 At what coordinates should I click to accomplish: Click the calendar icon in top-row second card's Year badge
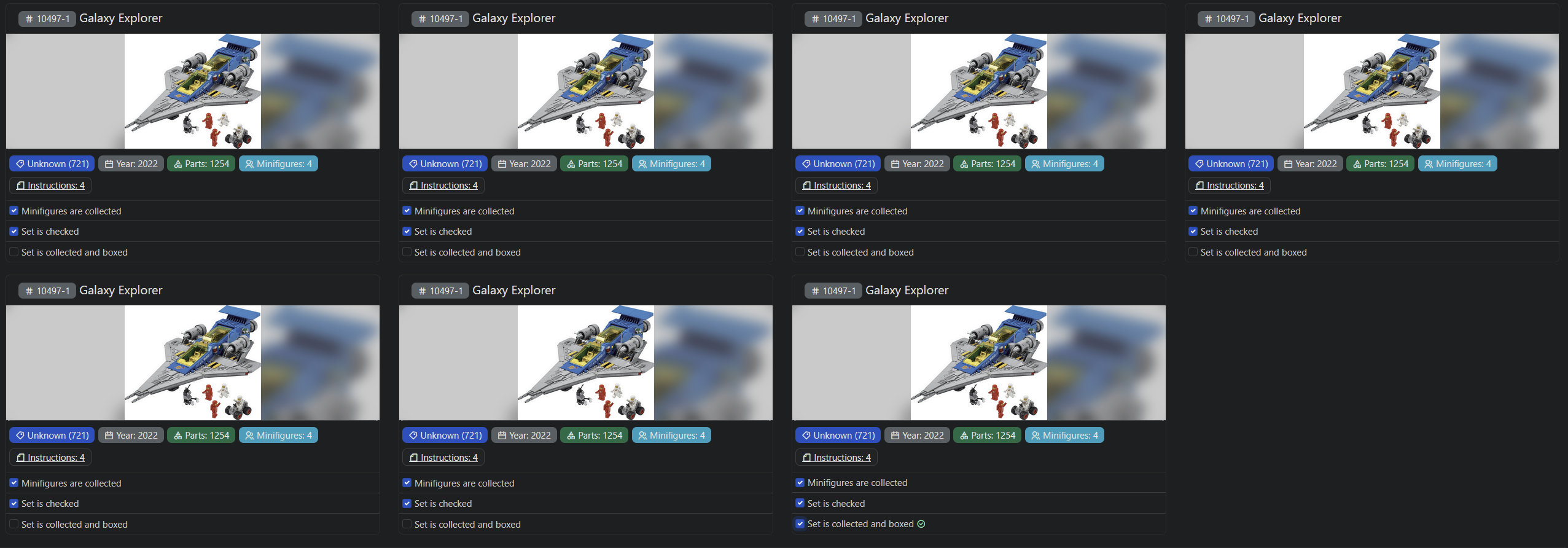[x=502, y=164]
